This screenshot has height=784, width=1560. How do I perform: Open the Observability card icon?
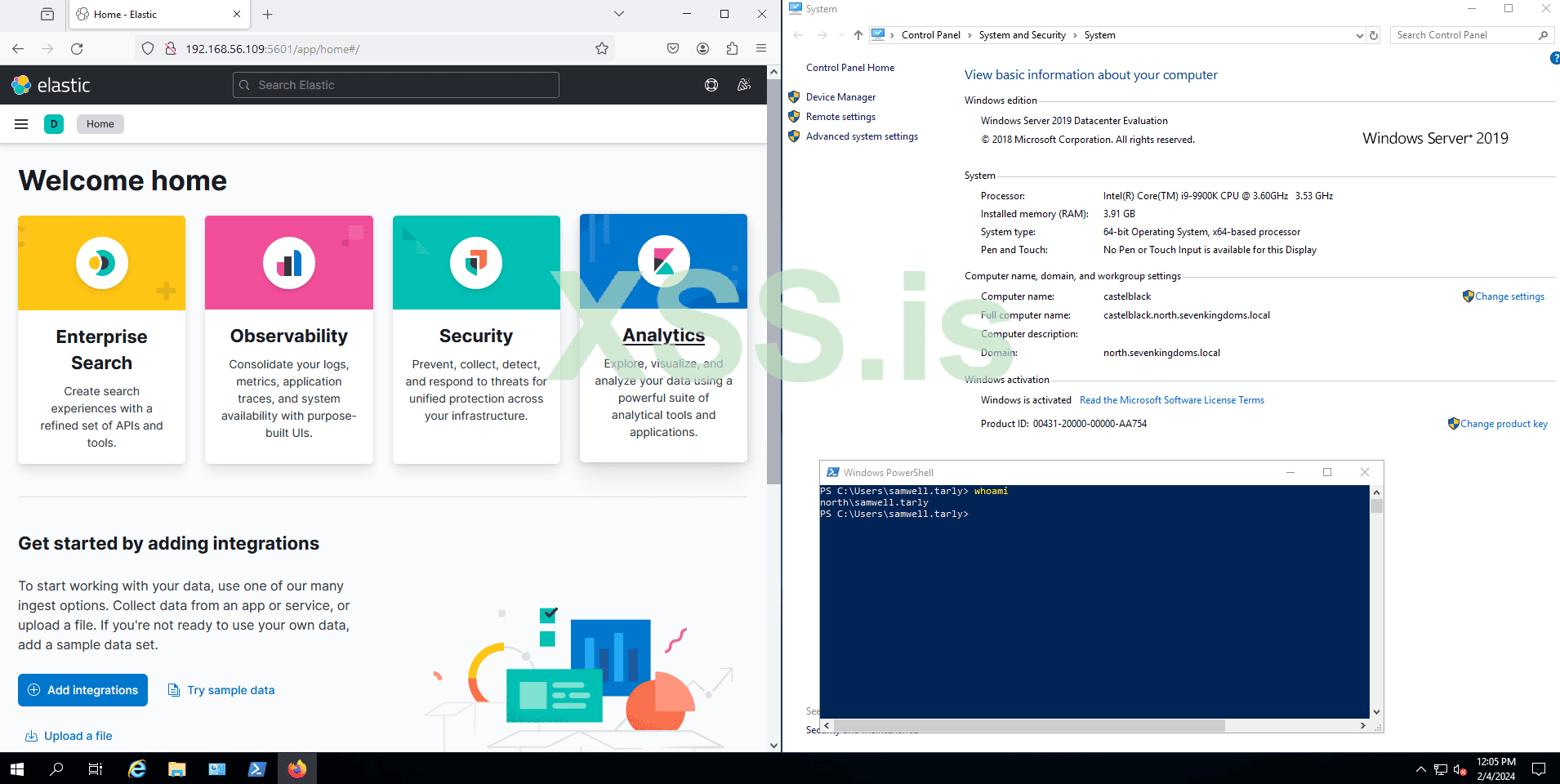[289, 263]
